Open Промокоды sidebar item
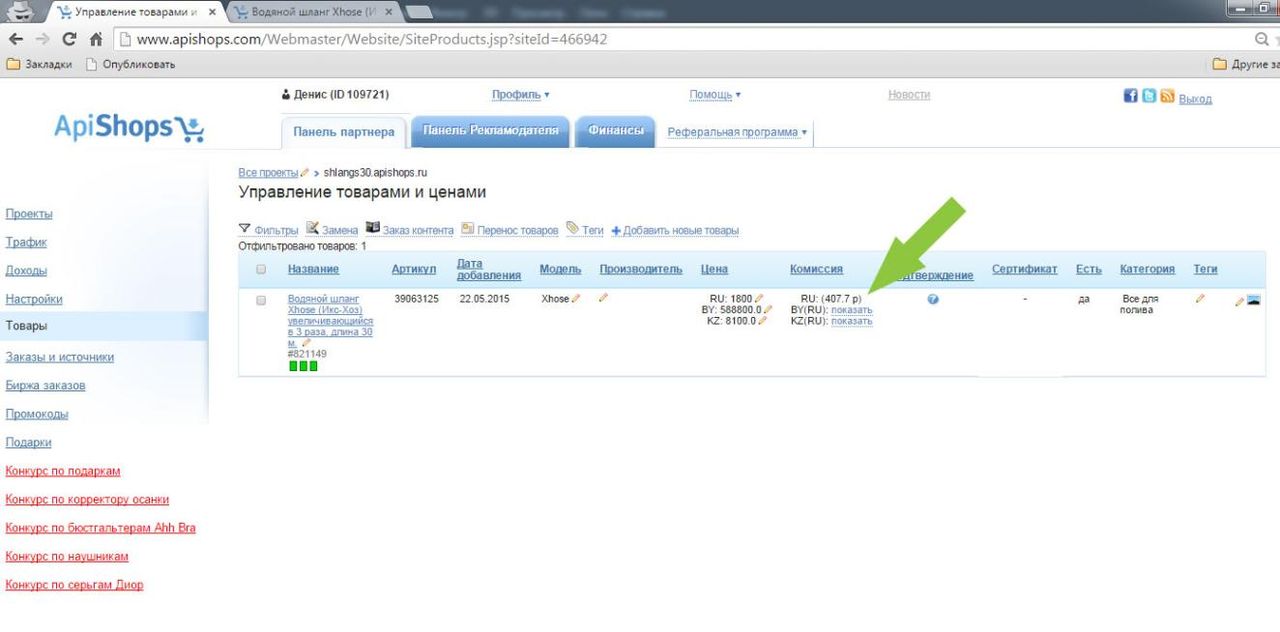The width and height of the screenshot is (1280, 632). click(37, 414)
